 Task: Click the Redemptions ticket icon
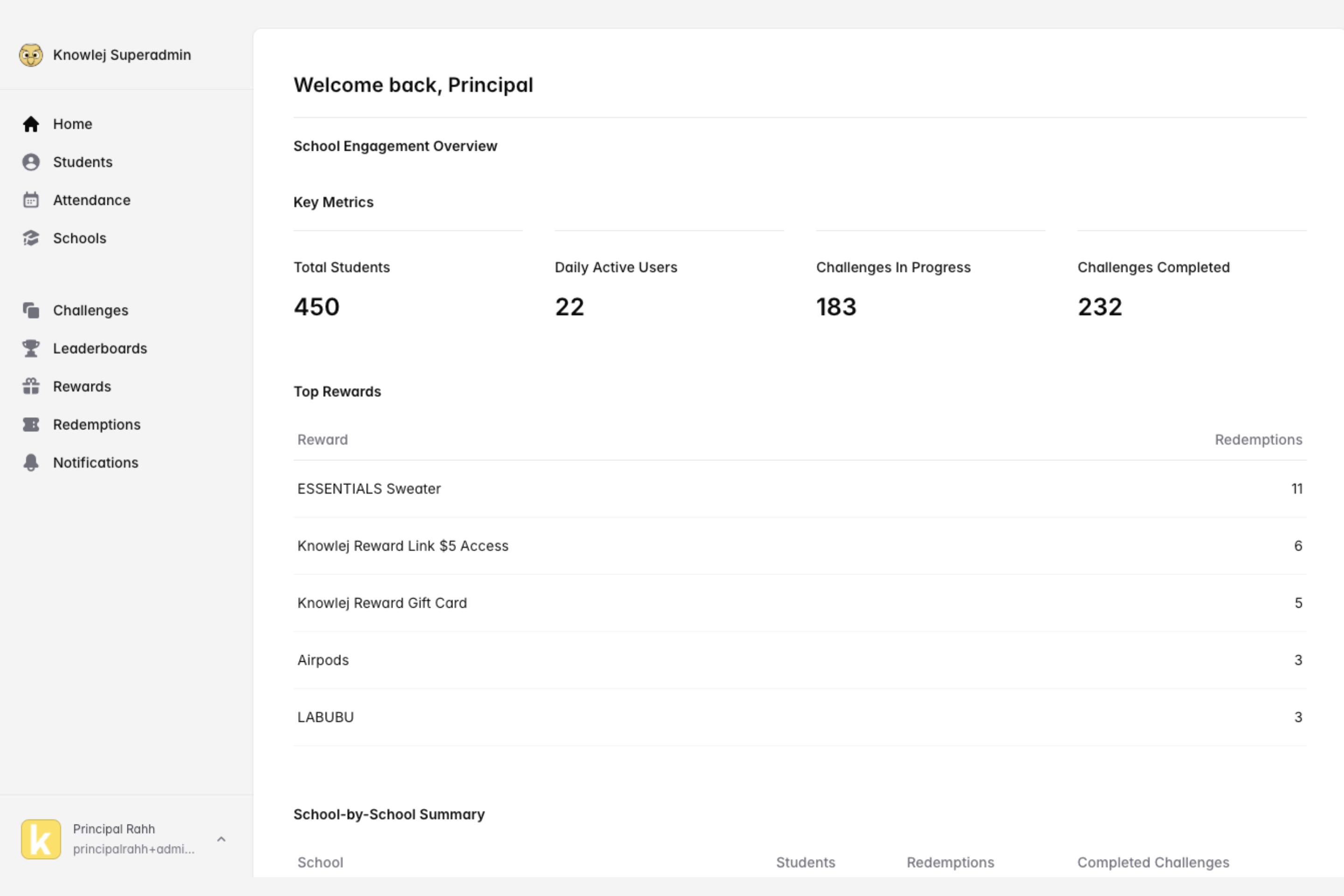(x=31, y=425)
